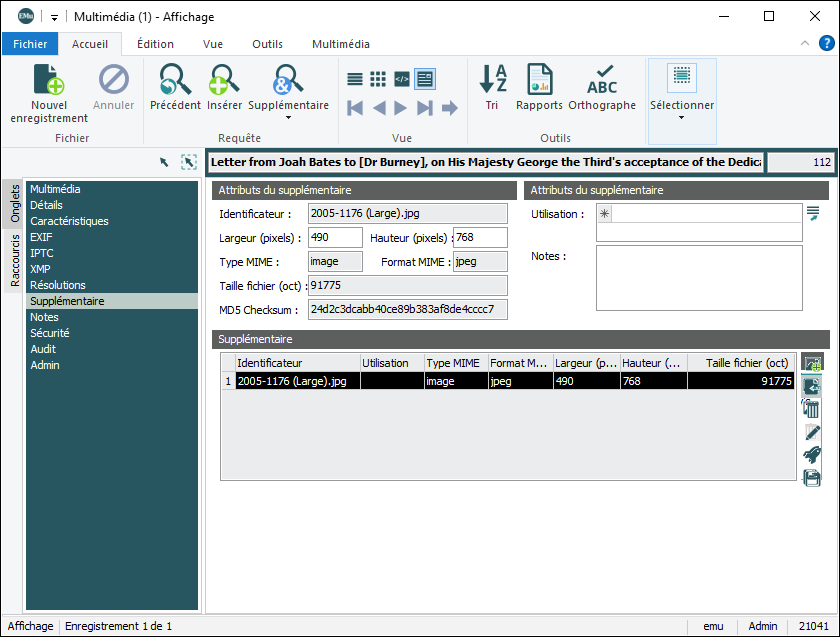Open the Sélectionner dropdown arrow
Screen dimensions: 840x637
(682, 118)
